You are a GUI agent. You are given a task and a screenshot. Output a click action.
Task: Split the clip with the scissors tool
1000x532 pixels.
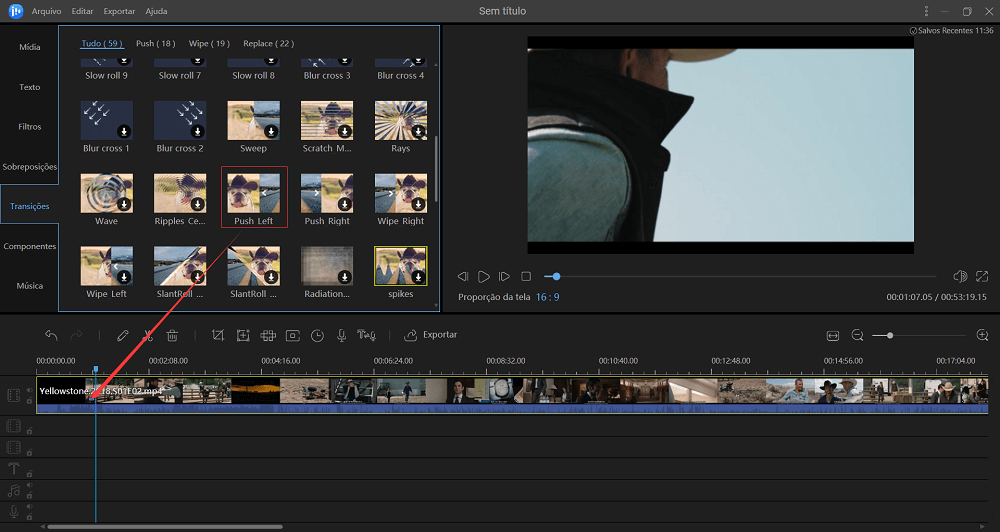click(148, 335)
